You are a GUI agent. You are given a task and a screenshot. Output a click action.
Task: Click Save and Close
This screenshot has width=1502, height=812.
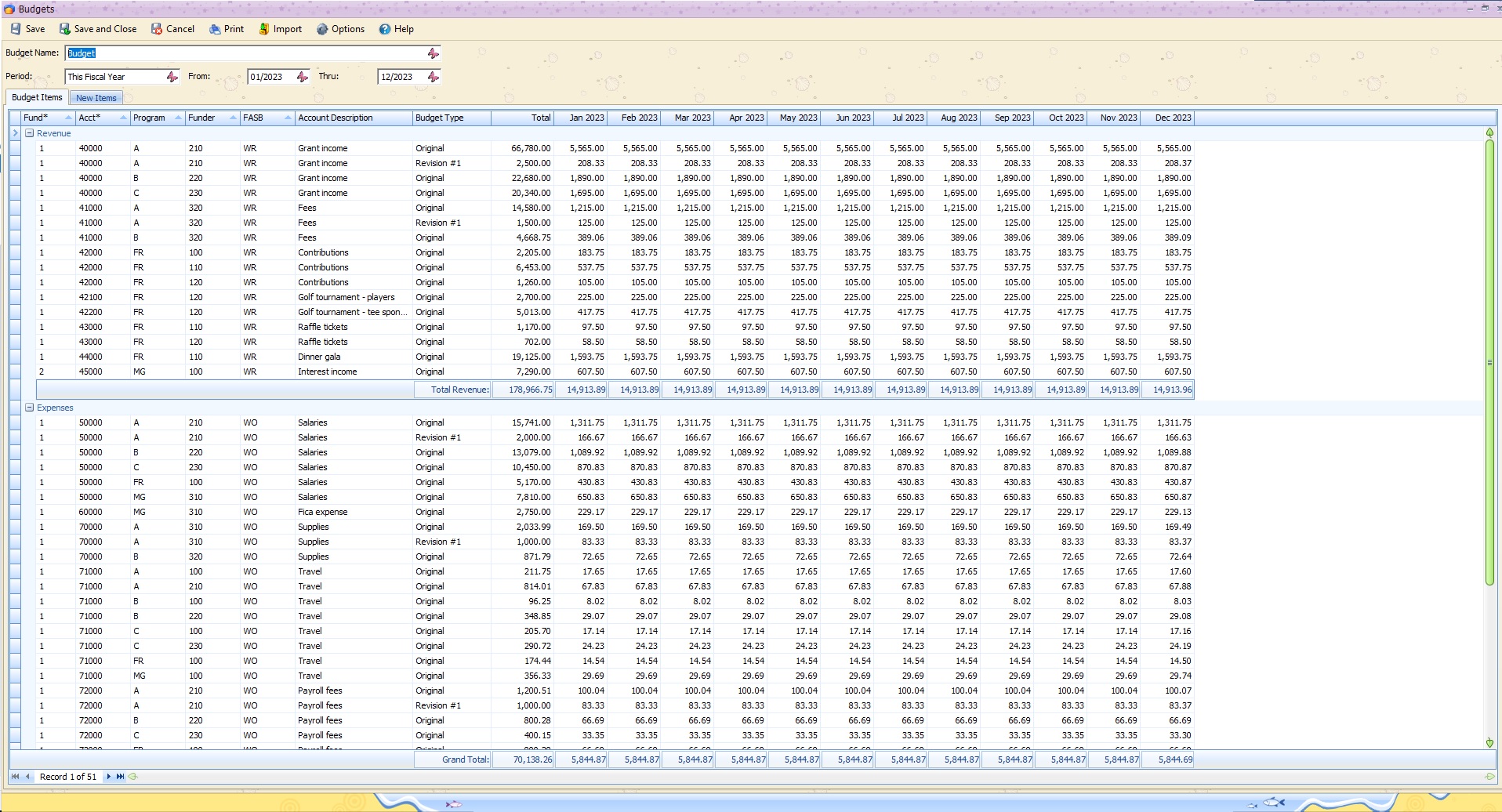(x=98, y=29)
